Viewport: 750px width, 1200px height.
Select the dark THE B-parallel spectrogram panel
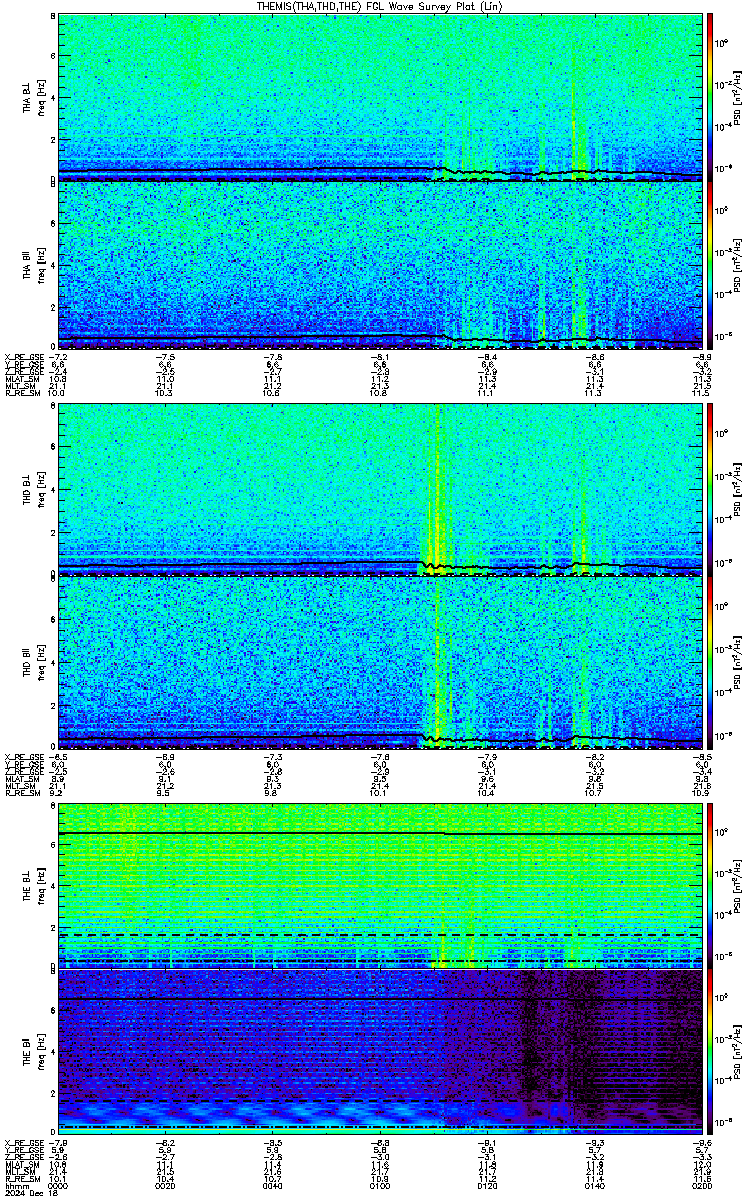click(x=380, y=1054)
